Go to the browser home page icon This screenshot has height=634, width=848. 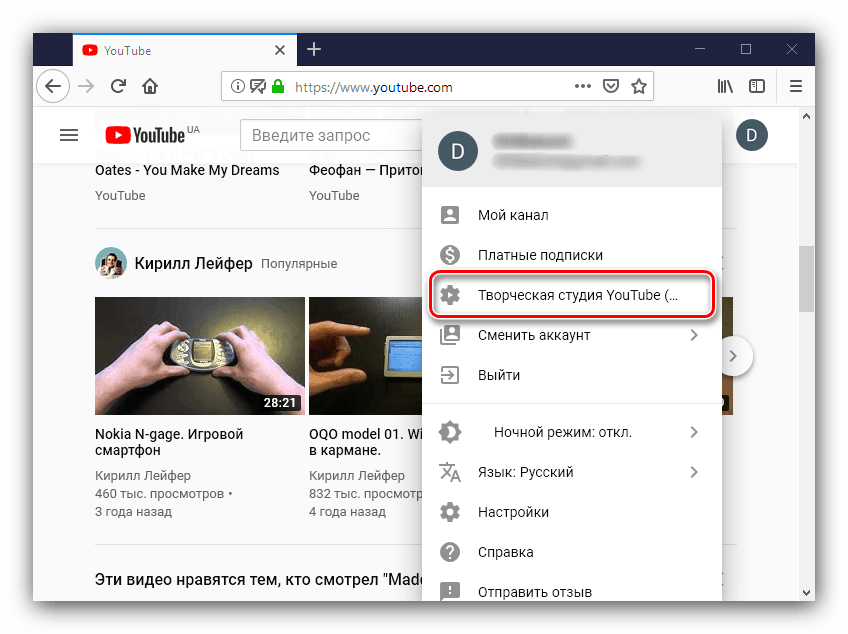coord(150,86)
